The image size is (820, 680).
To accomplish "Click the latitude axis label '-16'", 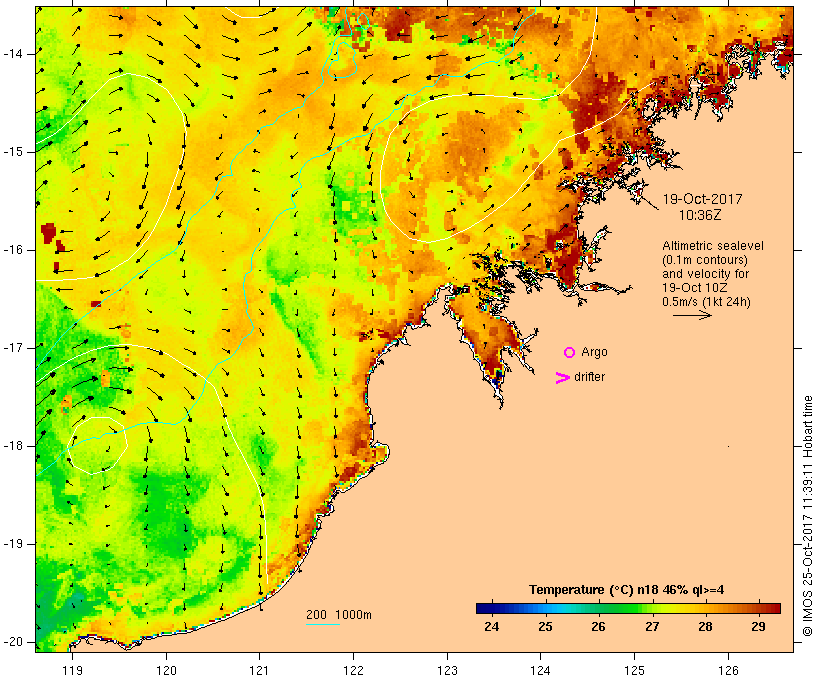I will click(x=12, y=250).
